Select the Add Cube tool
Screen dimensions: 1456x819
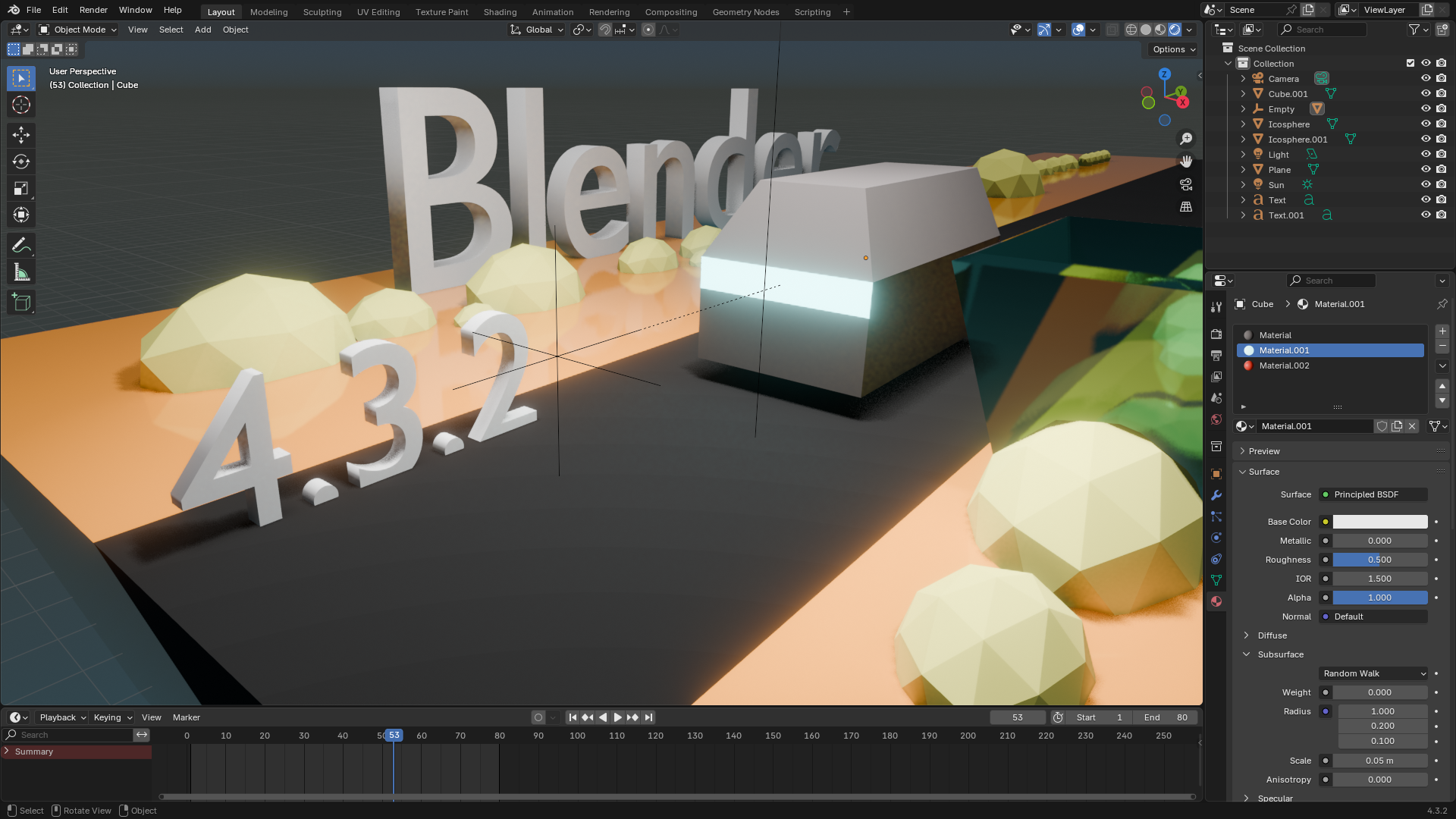[x=21, y=303]
